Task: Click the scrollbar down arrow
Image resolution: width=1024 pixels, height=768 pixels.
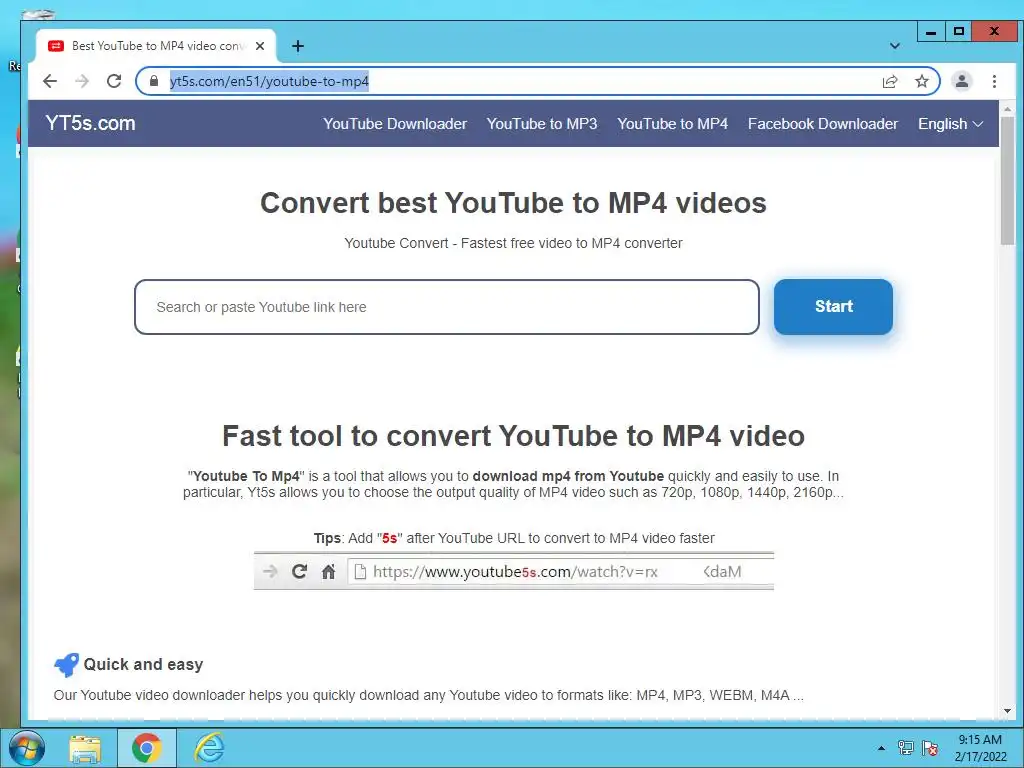Action: [x=1008, y=711]
